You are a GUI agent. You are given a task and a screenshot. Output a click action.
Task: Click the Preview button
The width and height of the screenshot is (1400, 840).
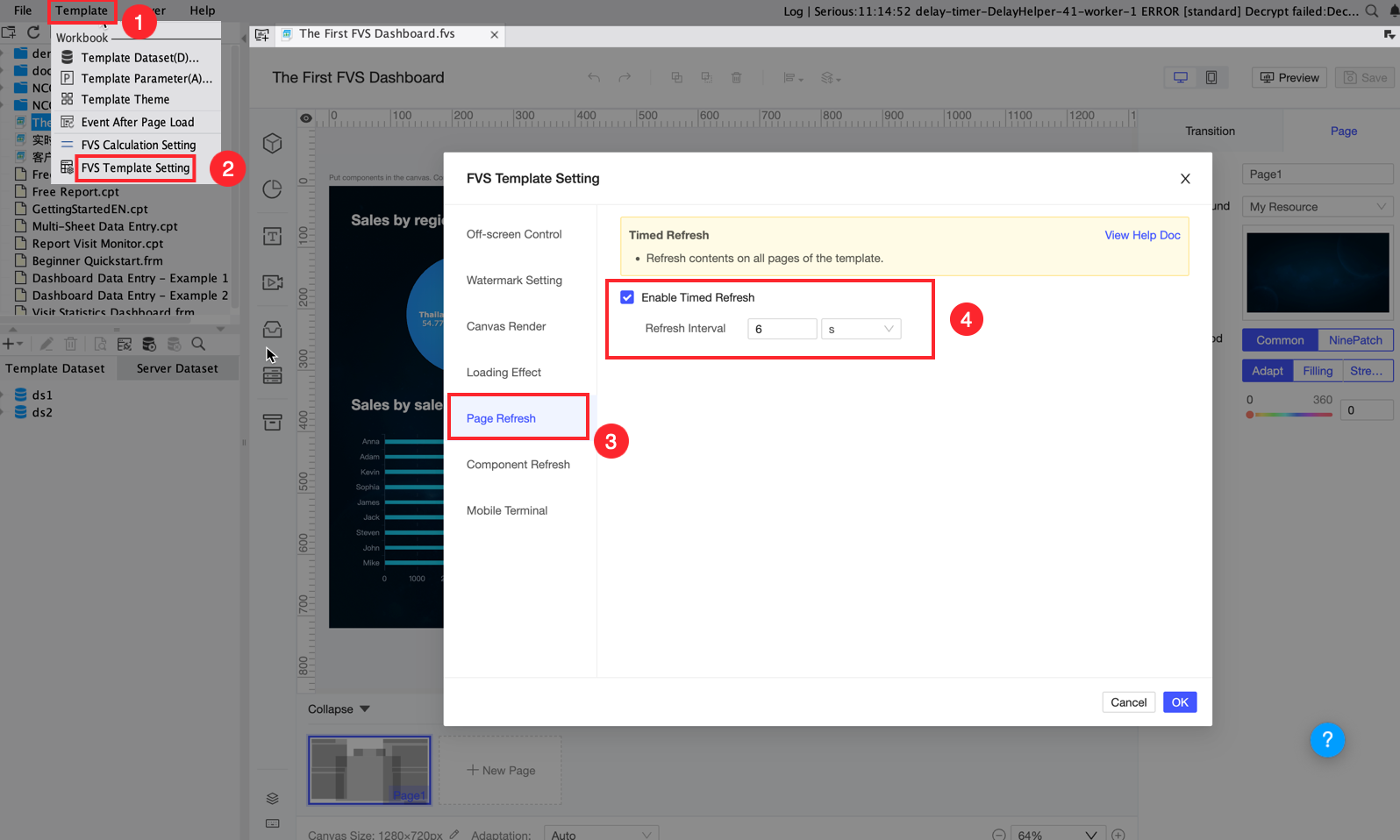tap(1289, 77)
